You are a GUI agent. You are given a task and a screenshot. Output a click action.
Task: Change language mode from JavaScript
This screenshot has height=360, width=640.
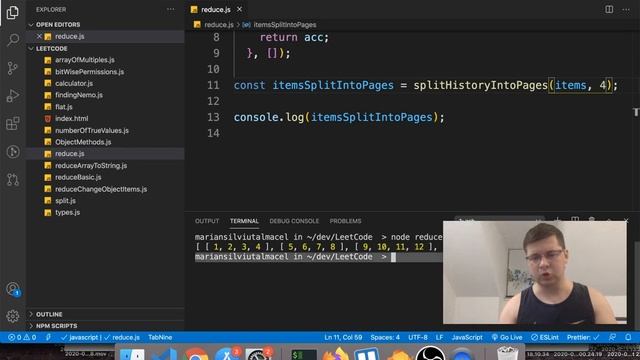[x=467, y=338]
